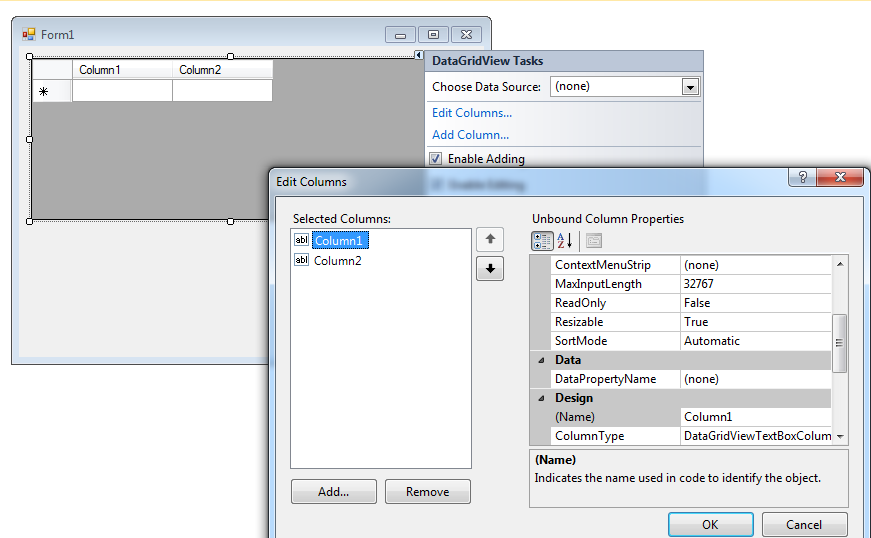Maximize the Form1 window
871x538 pixels.
coord(433,35)
